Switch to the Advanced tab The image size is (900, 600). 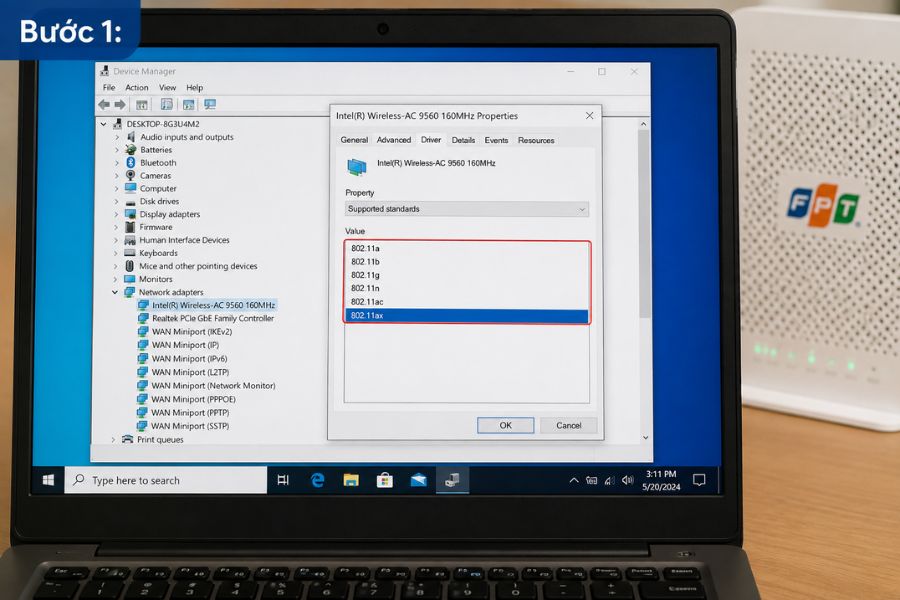coord(394,140)
